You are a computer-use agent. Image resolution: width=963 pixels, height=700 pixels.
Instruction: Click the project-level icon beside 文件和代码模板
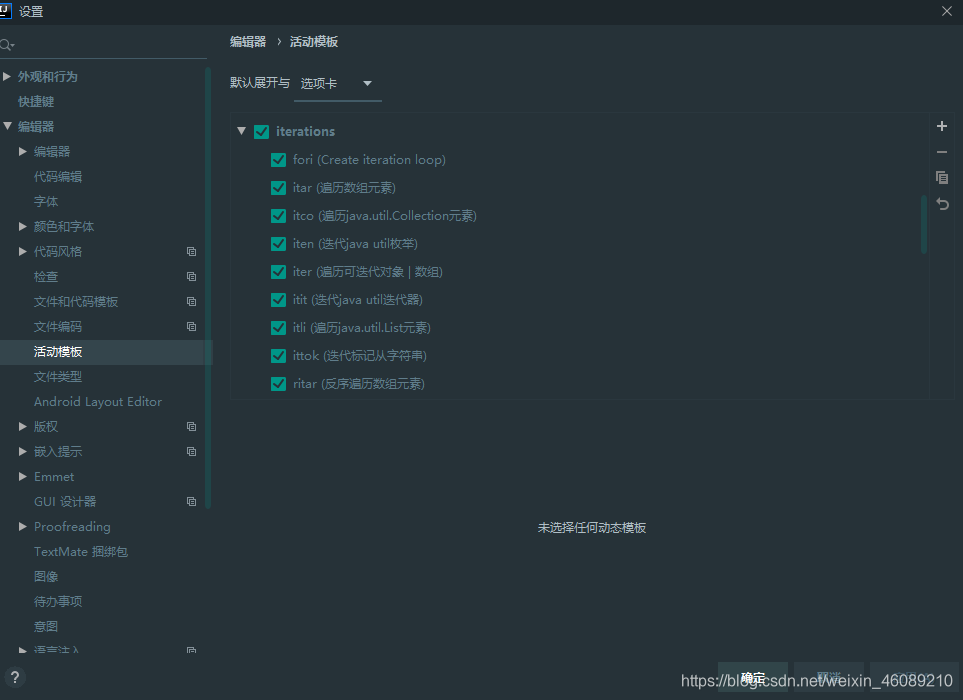[x=192, y=301]
